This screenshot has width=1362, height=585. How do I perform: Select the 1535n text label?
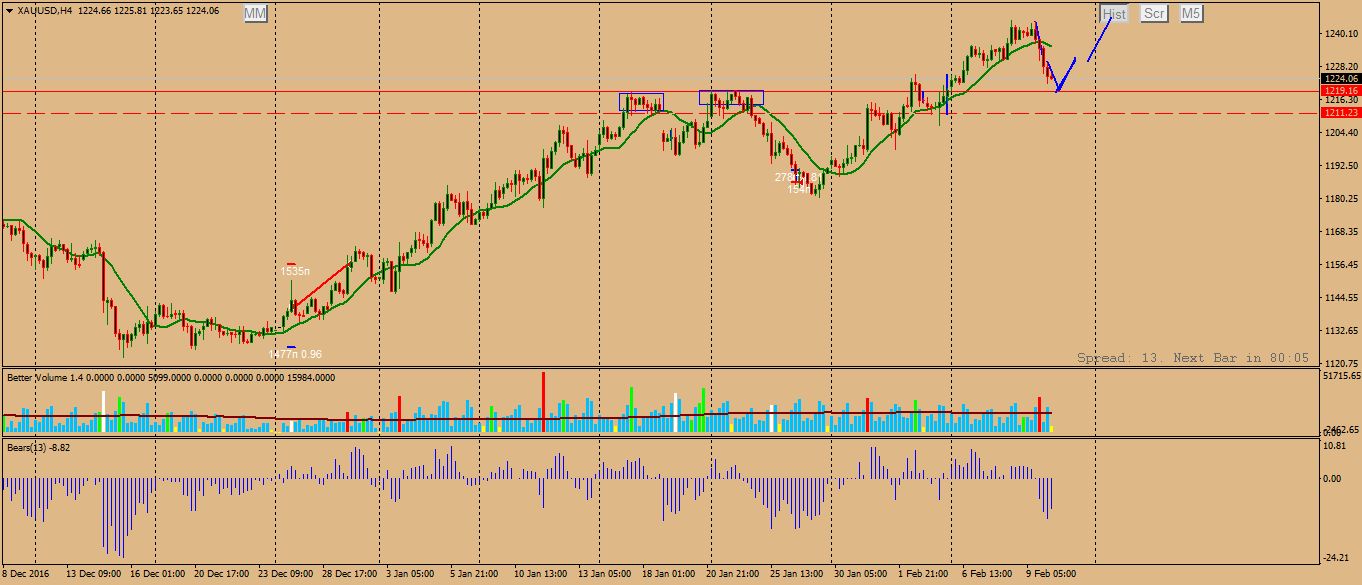(294, 271)
